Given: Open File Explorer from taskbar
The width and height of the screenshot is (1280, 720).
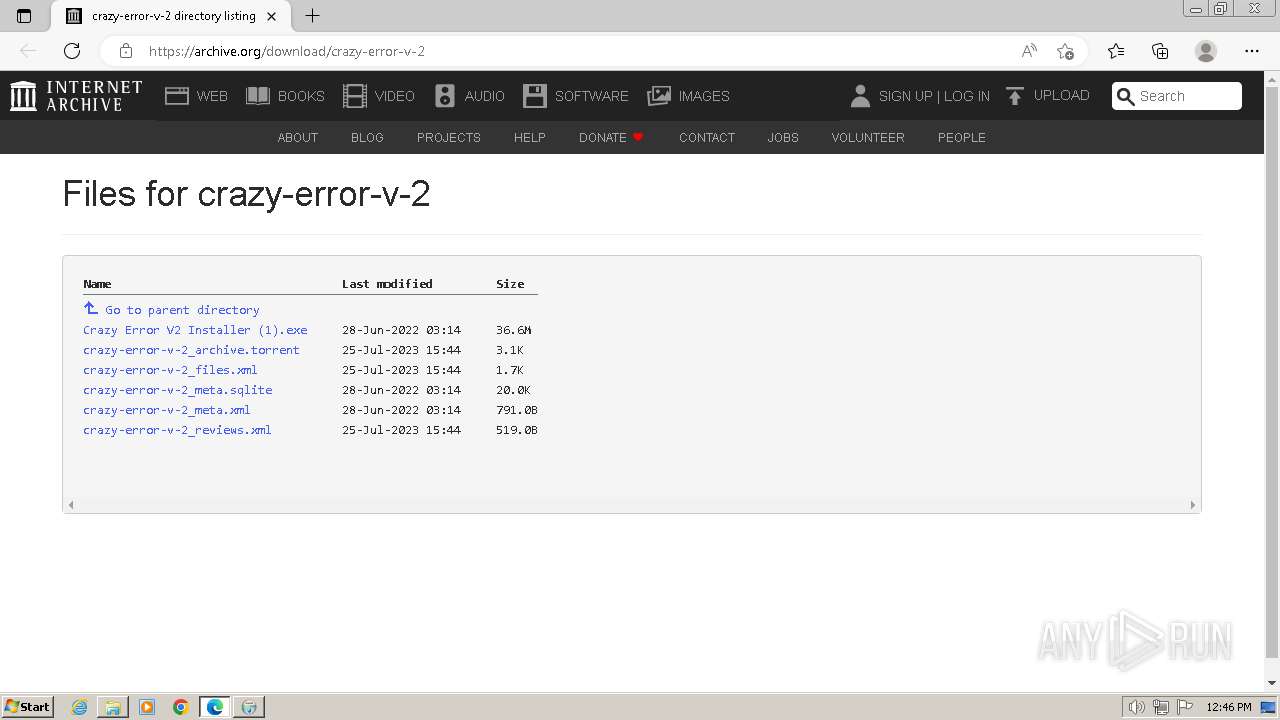Looking at the screenshot, I should pos(113,707).
